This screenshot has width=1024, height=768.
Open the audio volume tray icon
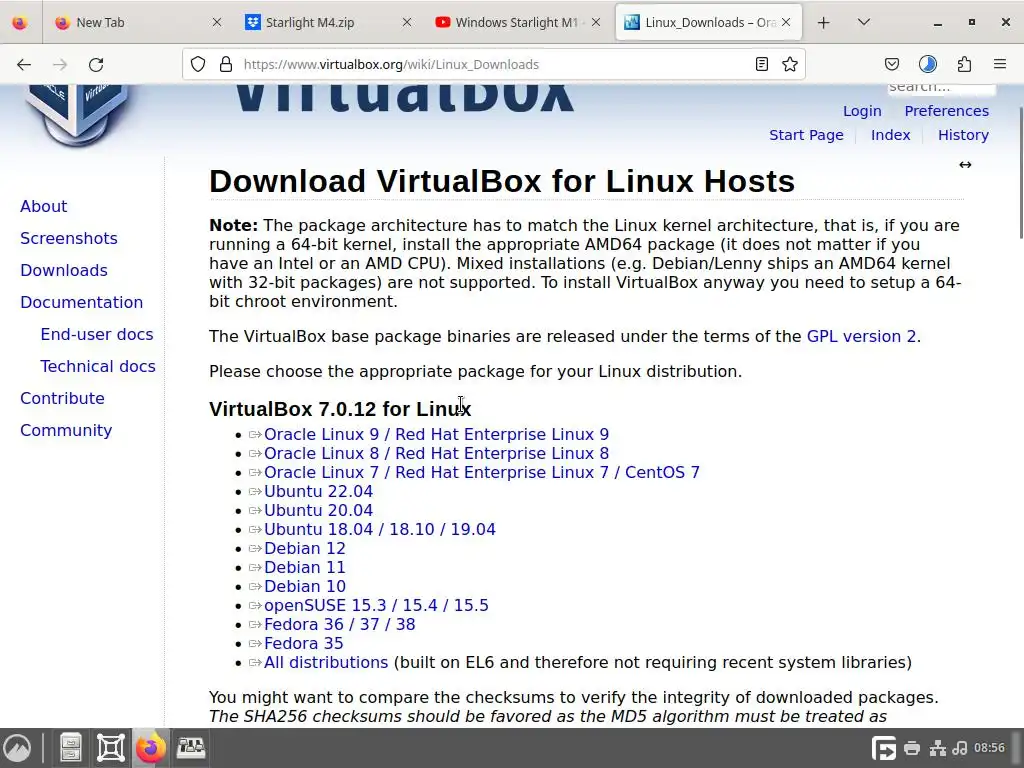(960, 748)
